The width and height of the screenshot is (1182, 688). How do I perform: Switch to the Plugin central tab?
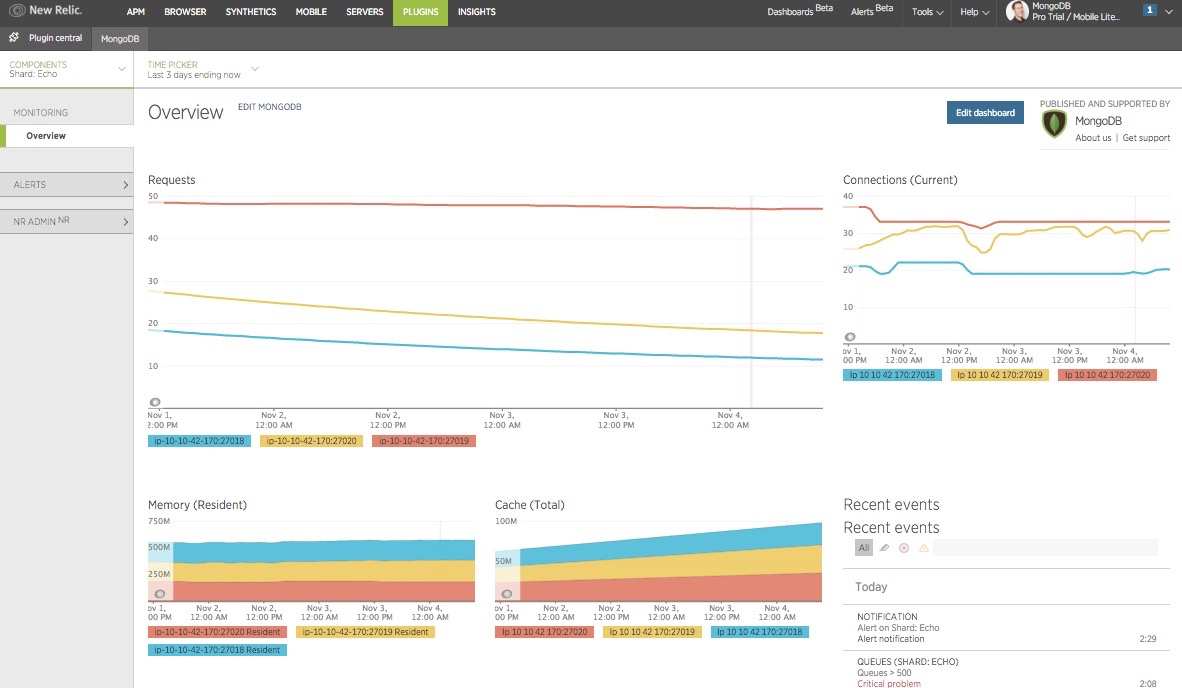(x=46, y=38)
